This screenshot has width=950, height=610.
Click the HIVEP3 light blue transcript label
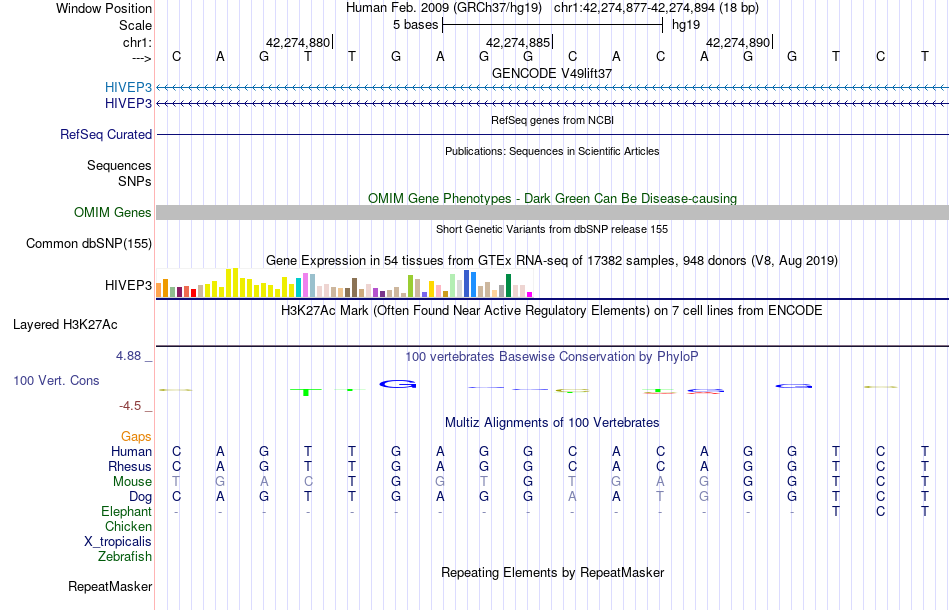pos(128,87)
